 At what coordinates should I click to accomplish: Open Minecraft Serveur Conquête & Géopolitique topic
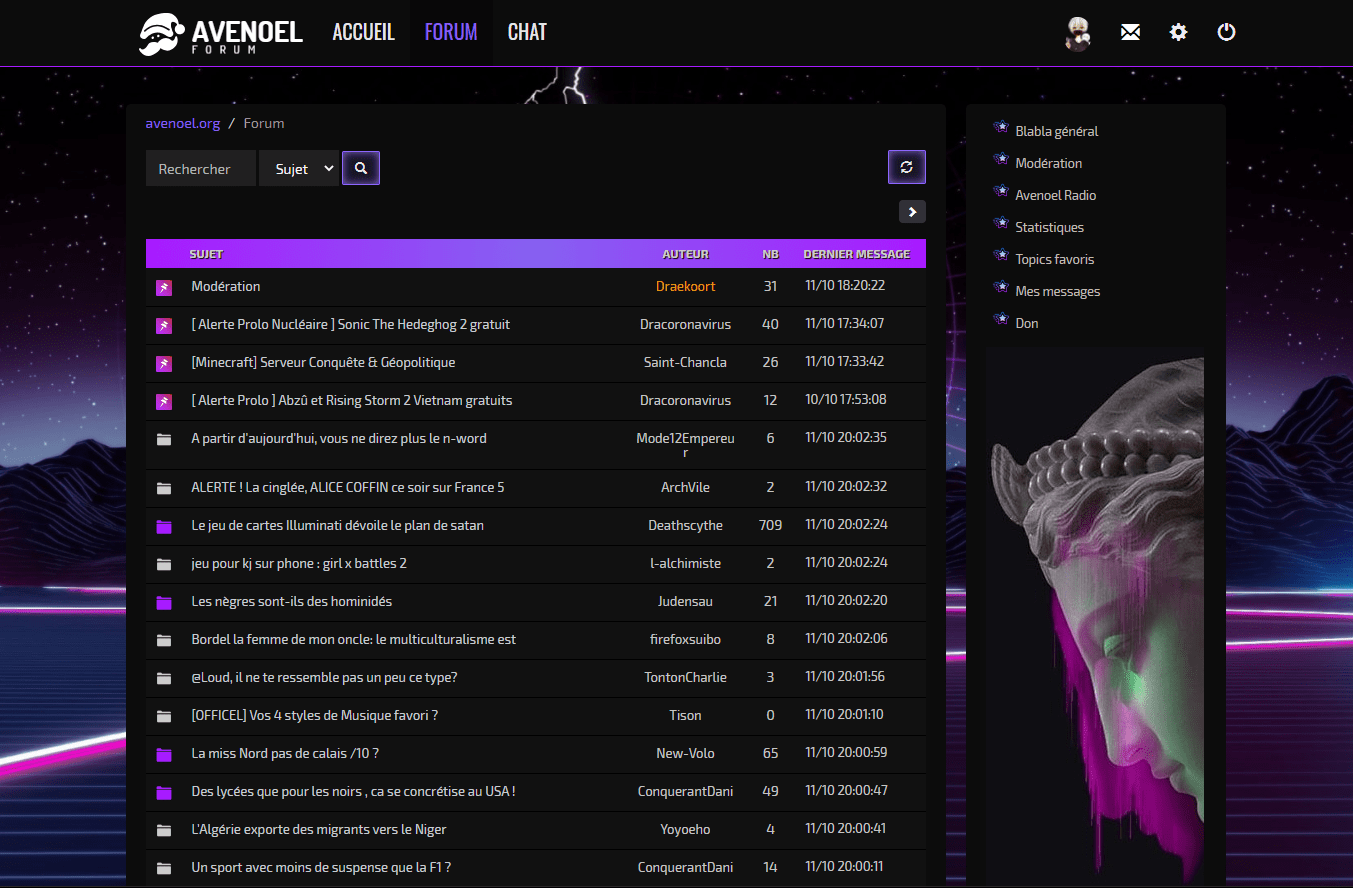pos(323,362)
